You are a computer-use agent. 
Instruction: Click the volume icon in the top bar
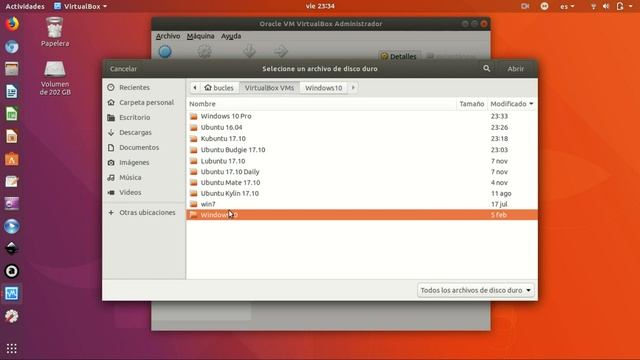tap(606, 6)
